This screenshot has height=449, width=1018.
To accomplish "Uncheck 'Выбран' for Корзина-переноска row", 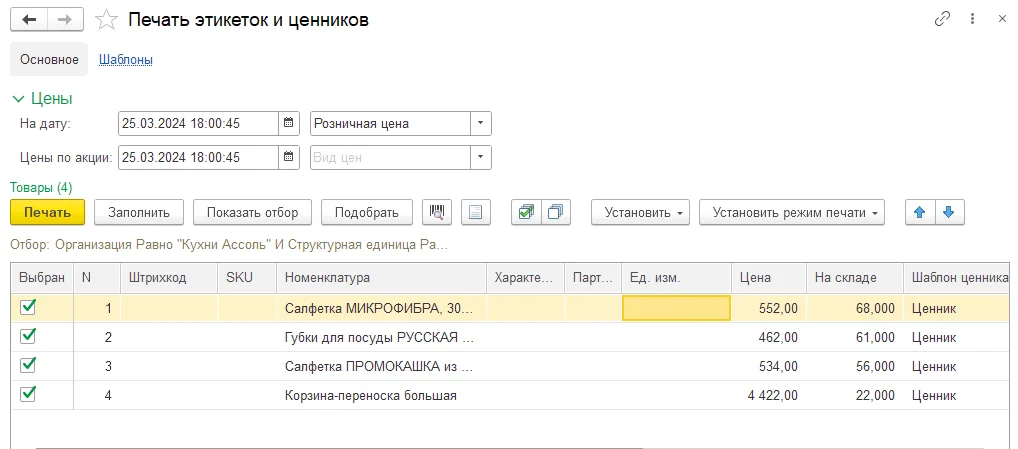I will (27, 394).
